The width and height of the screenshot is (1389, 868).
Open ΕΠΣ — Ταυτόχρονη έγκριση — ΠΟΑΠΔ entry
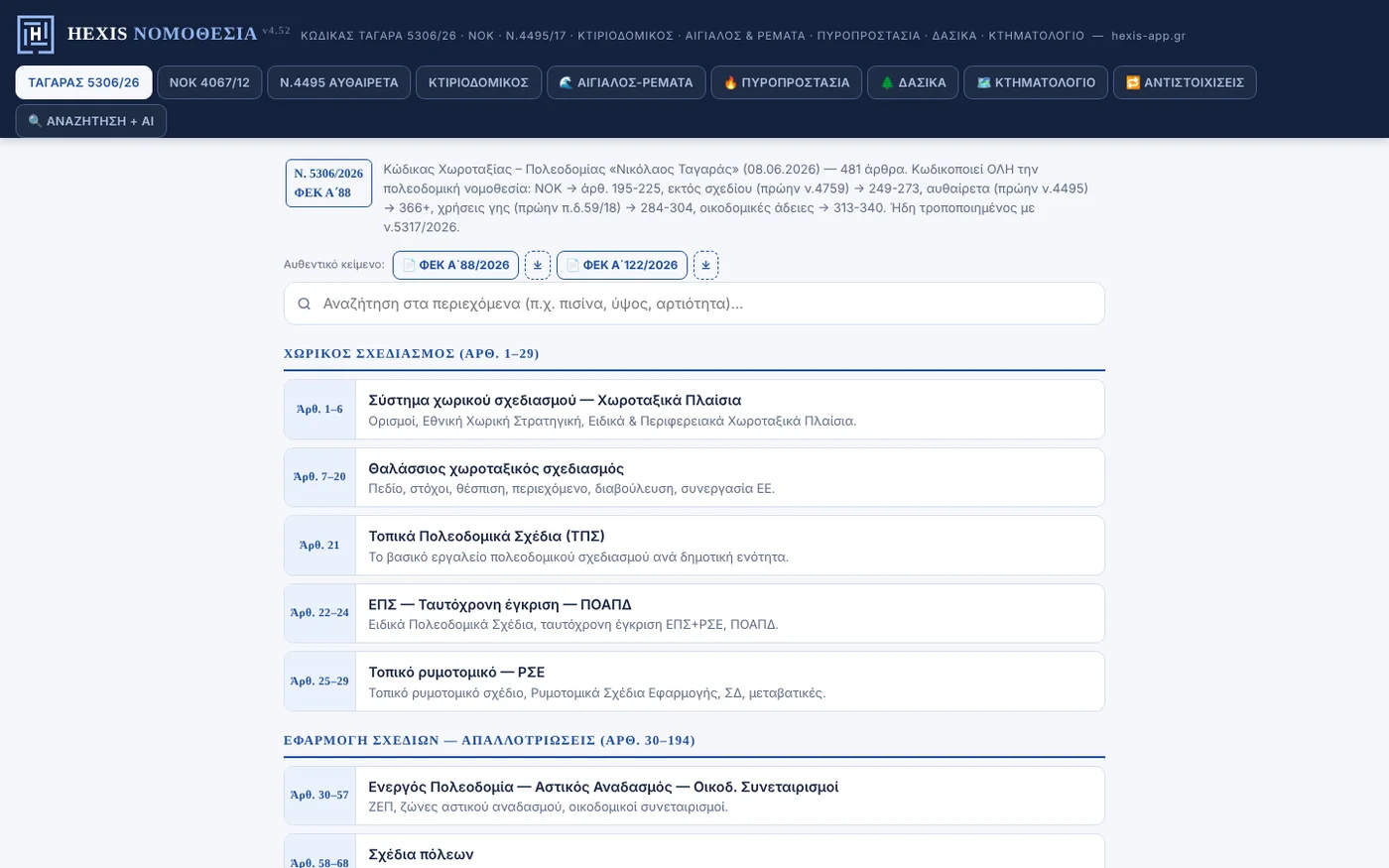pyautogui.click(x=694, y=613)
